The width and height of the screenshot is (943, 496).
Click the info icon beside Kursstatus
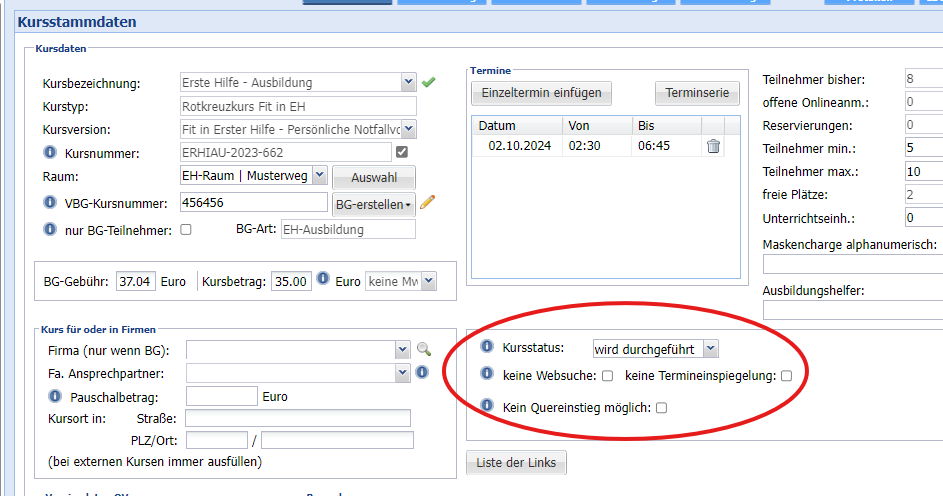click(x=488, y=348)
